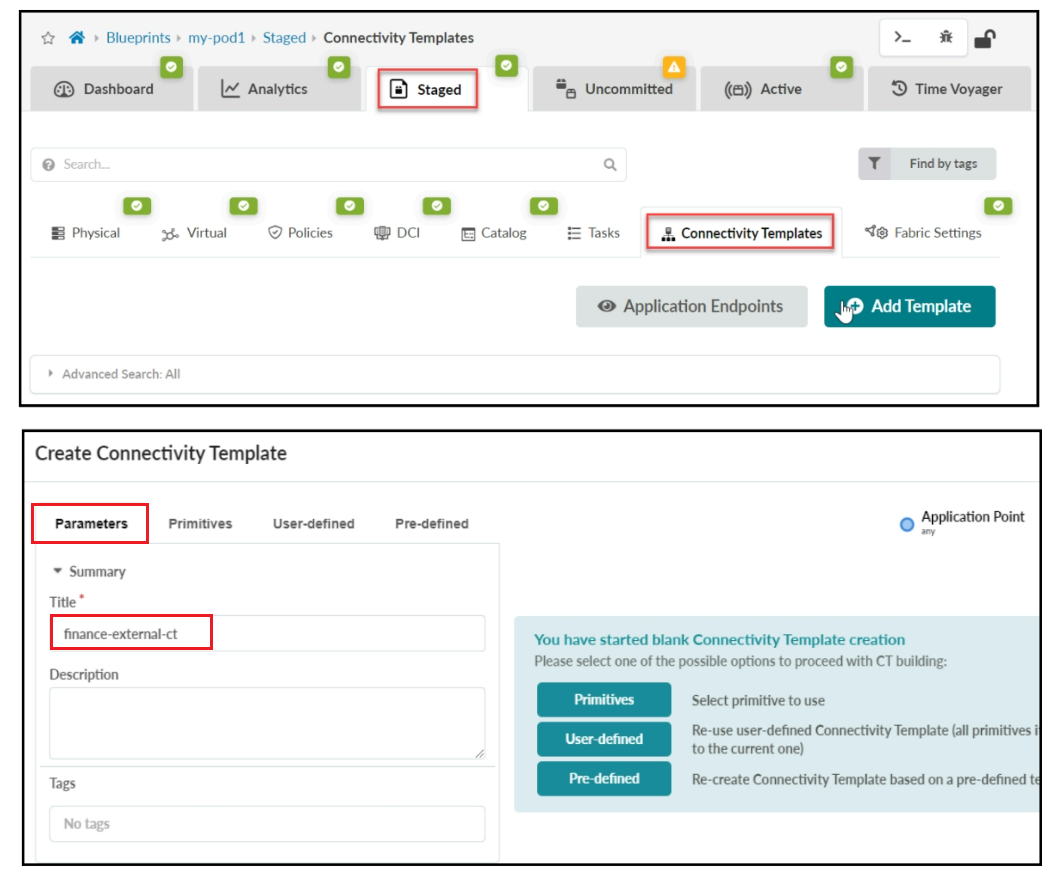Click the Description text area

point(267,722)
